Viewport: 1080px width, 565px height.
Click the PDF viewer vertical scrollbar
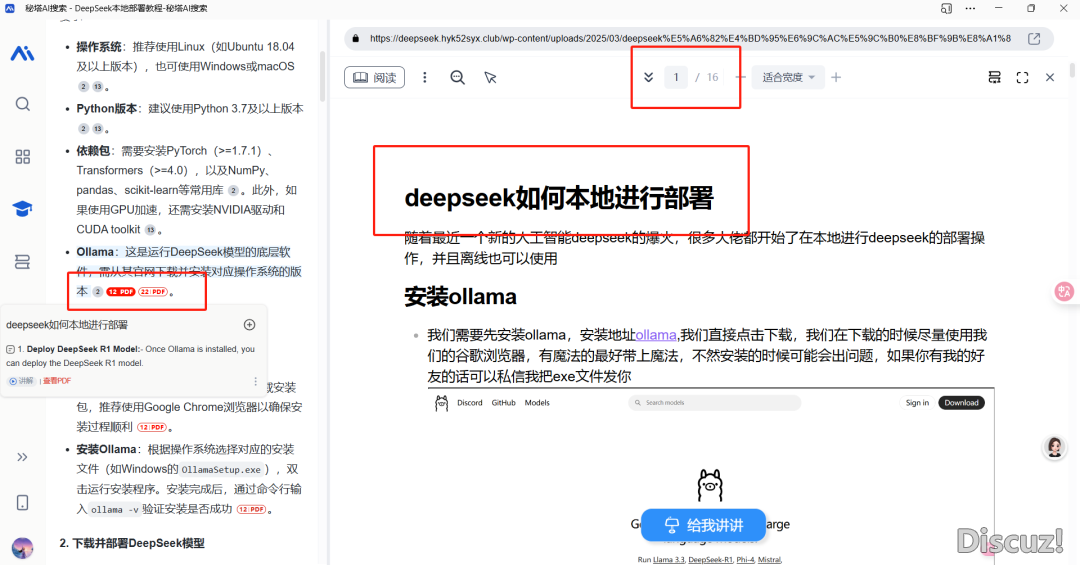(x=1072, y=70)
